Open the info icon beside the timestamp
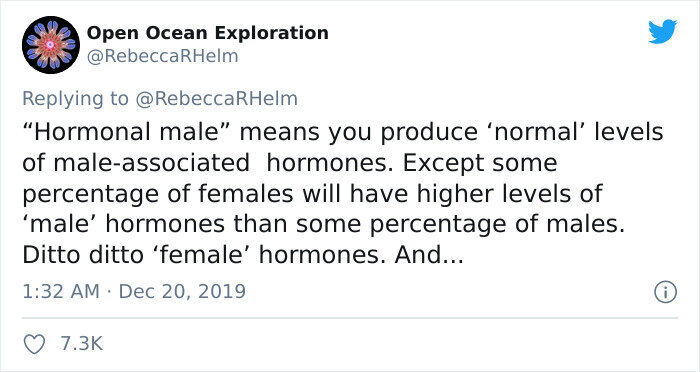 666,293
